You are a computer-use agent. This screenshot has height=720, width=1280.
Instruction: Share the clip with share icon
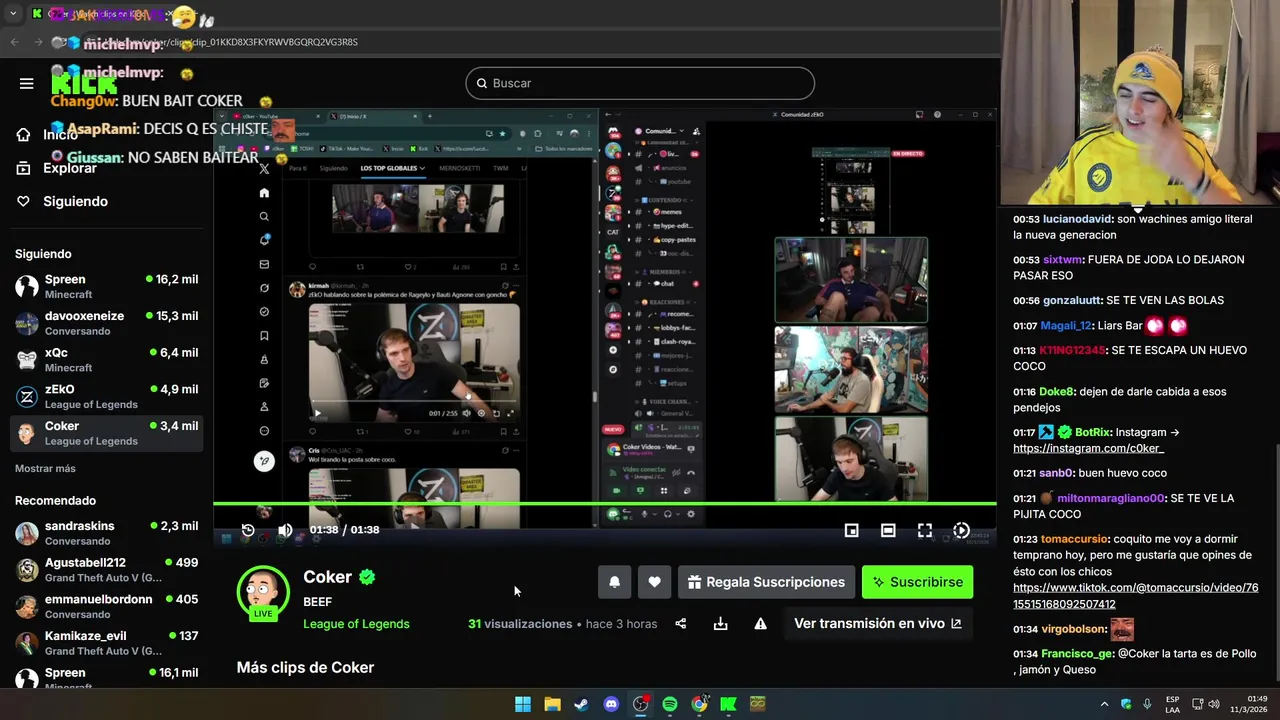click(681, 624)
